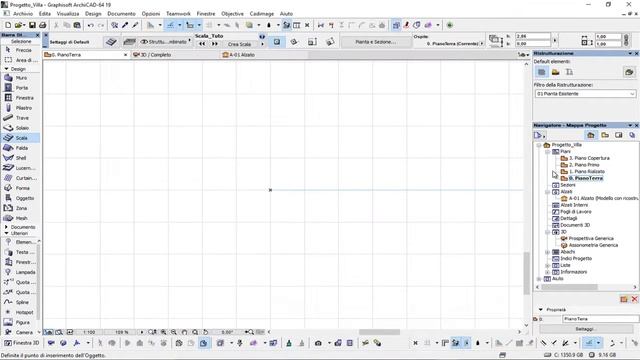Toggle the new elements renovation status button
The height and width of the screenshot is (360, 640).
click(569, 72)
